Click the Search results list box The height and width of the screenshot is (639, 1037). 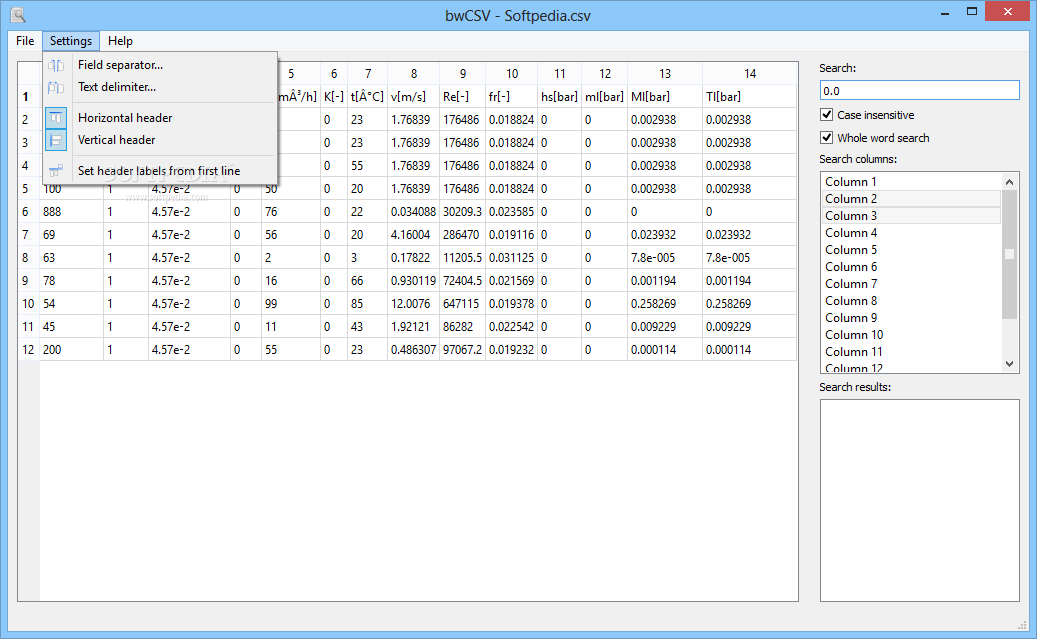[919, 500]
